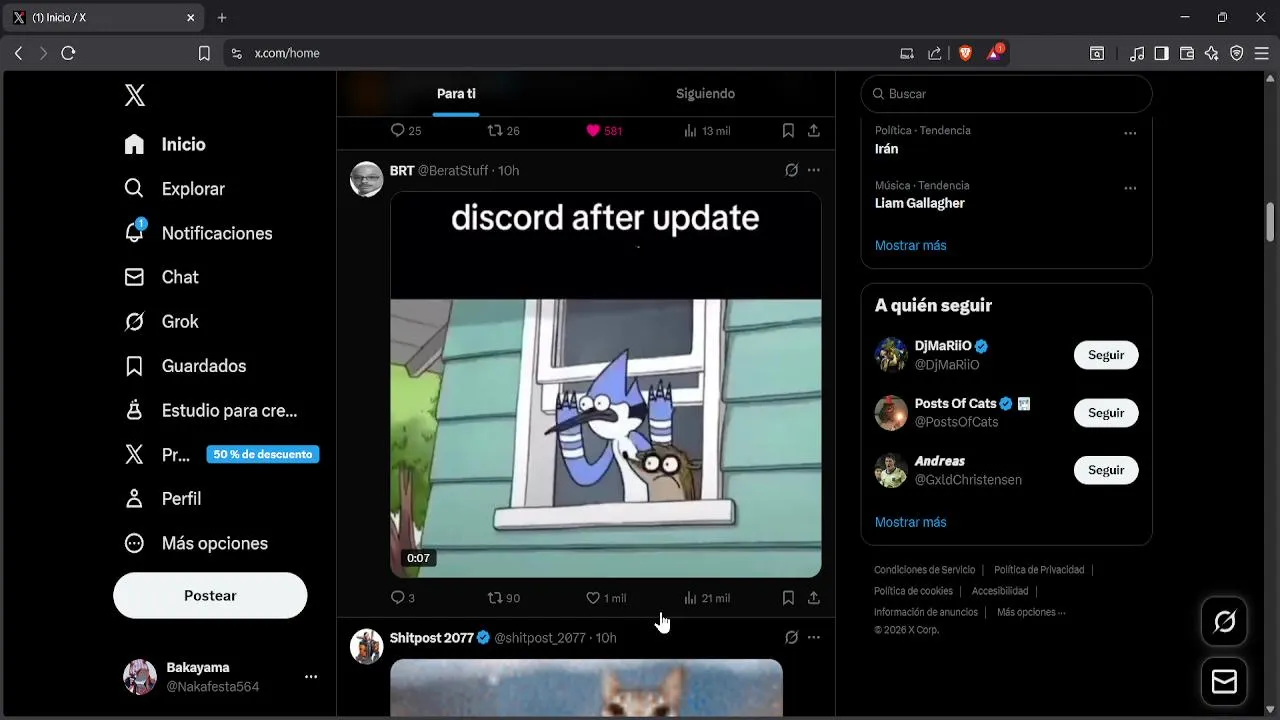Open Shitpost 2077 profile name

click(x=432, y=638)
